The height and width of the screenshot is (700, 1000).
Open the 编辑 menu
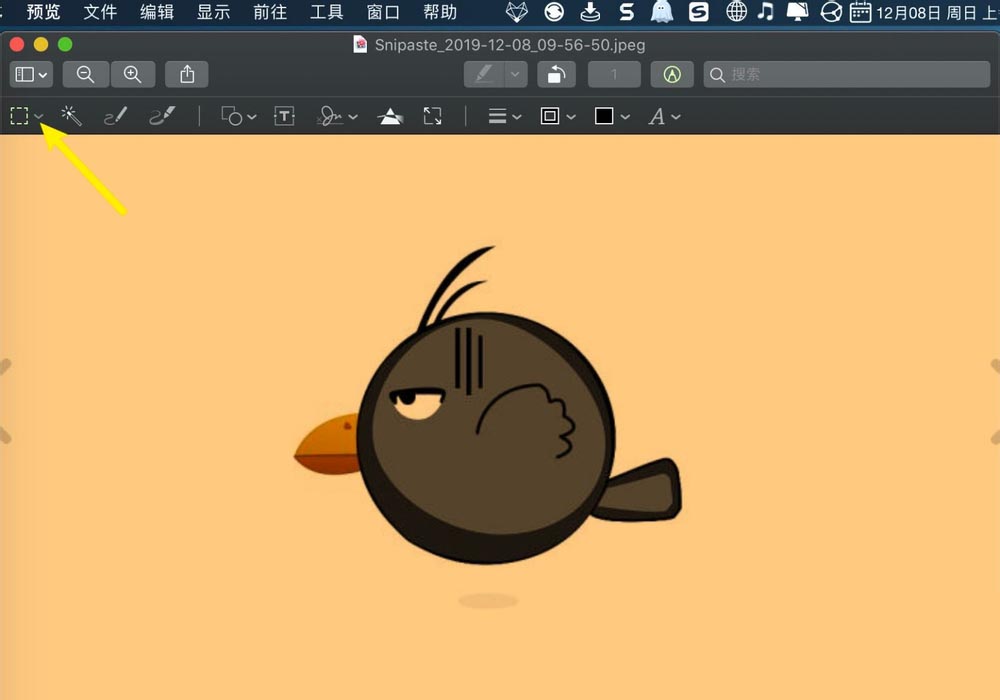coord(157,11)
